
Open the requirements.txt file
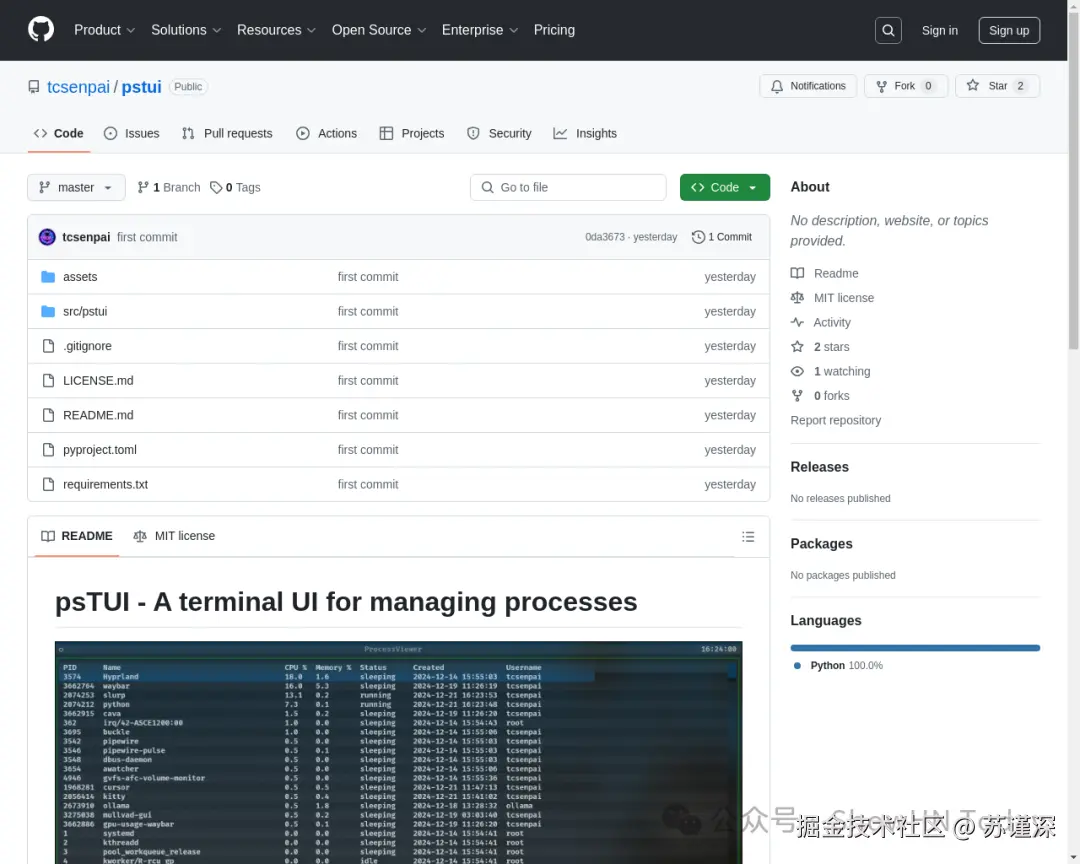point(105,484)
